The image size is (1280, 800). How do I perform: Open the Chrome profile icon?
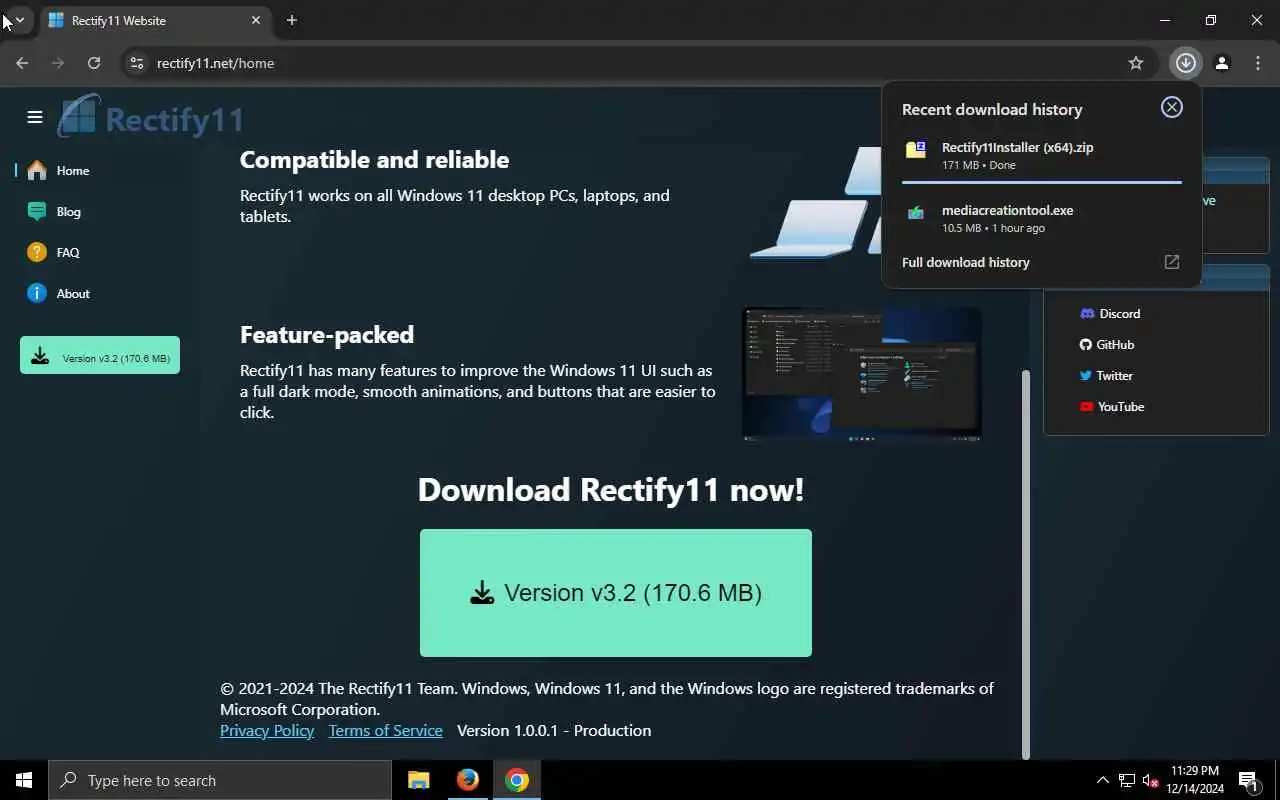tap(1222, 63)
